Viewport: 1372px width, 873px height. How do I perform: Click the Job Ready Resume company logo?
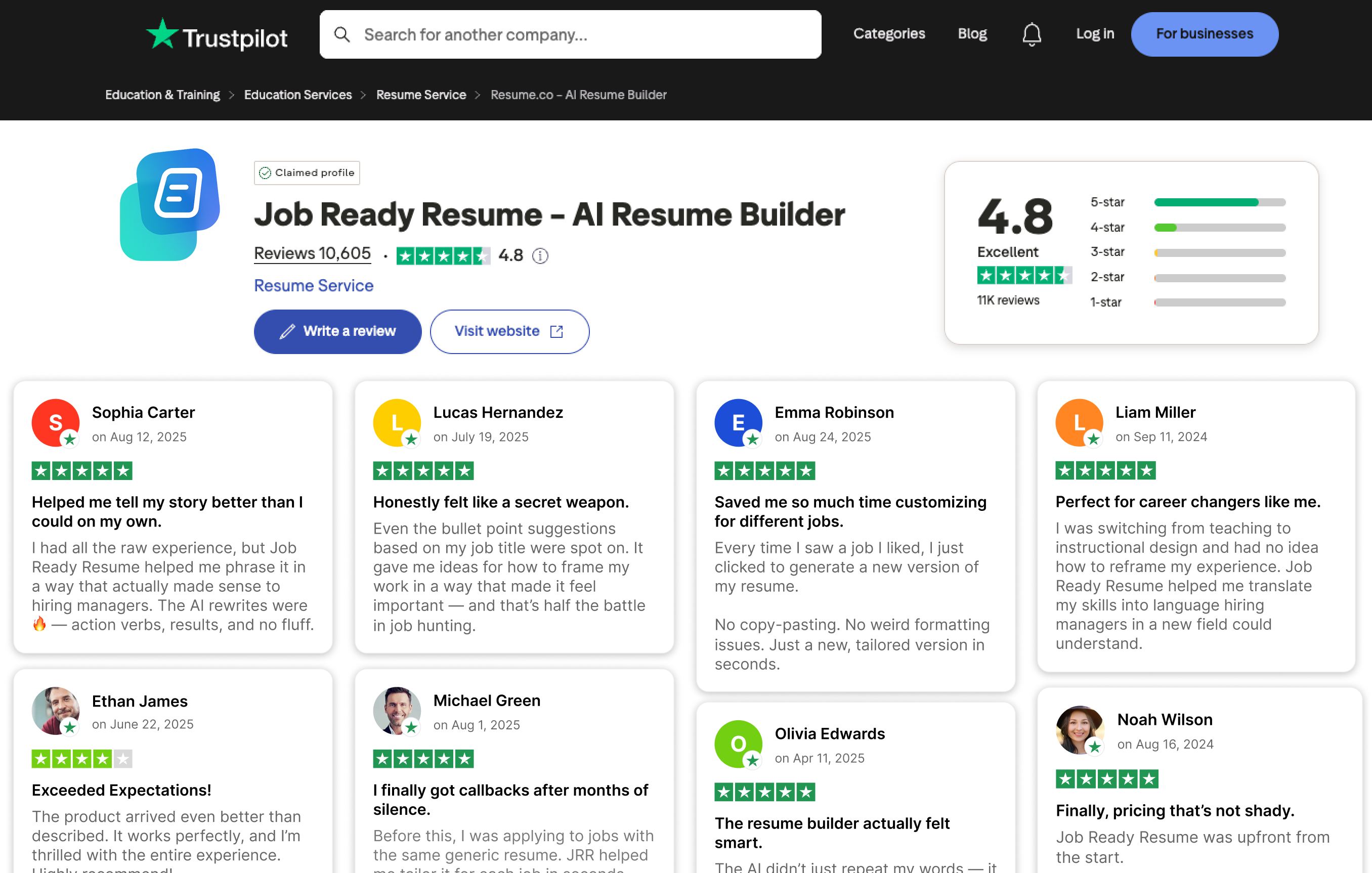point(170,204)
